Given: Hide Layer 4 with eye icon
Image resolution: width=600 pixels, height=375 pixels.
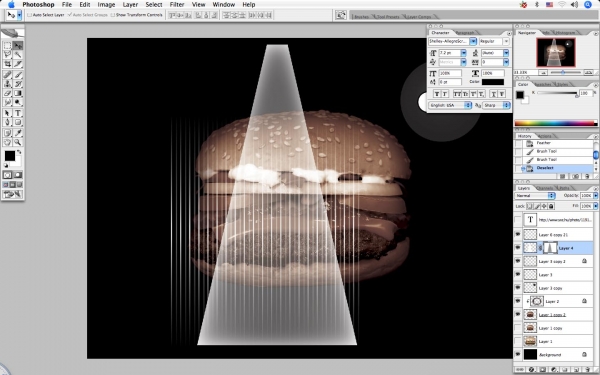Looking at the screenshot, I should click(518, 248).
